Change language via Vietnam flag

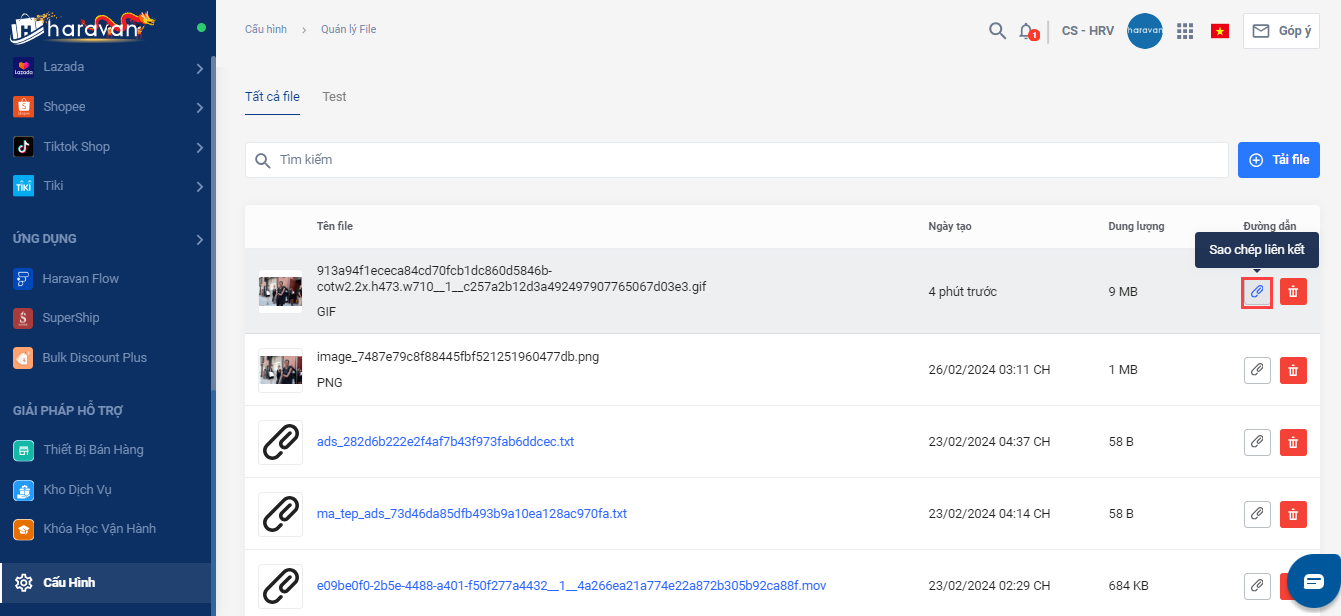1219,31
